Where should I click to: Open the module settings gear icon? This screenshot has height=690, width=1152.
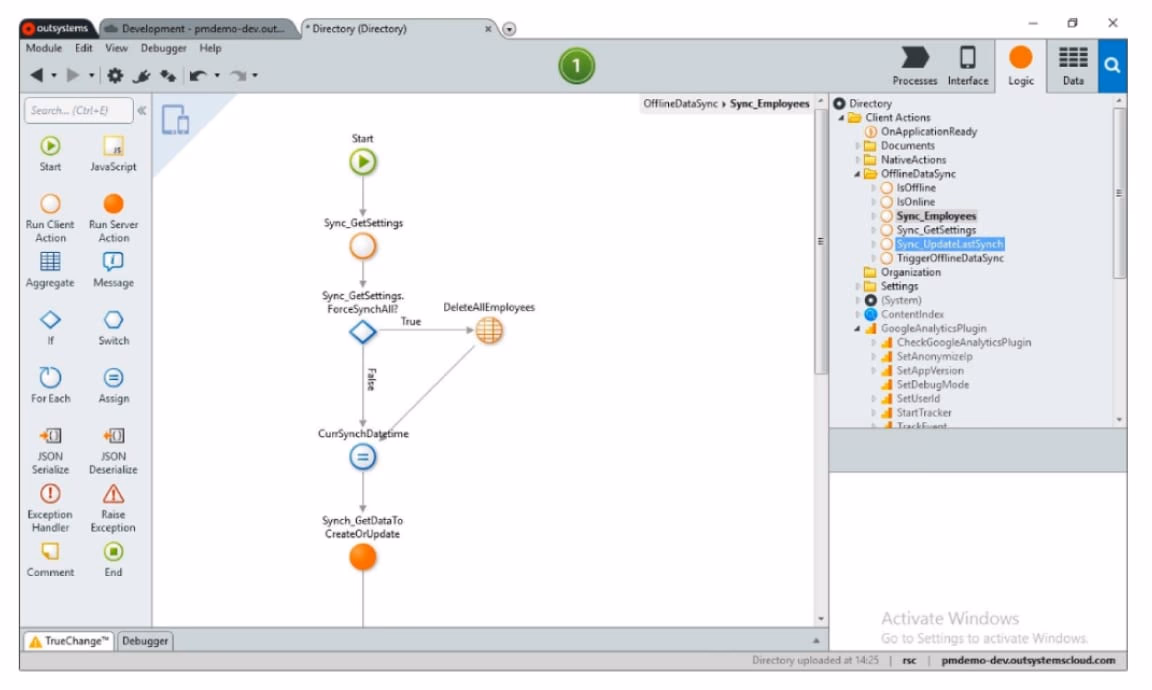pos(115,75)
